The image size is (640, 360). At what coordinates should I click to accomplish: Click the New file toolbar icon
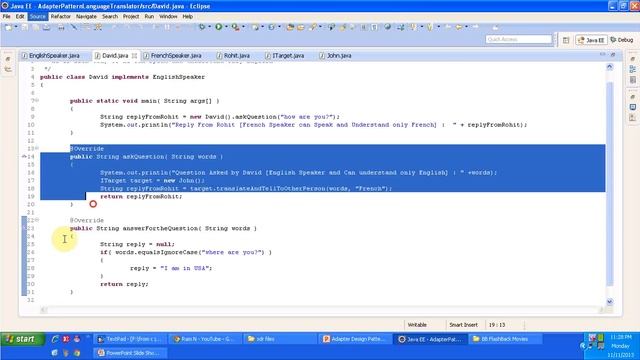[9, 27]
